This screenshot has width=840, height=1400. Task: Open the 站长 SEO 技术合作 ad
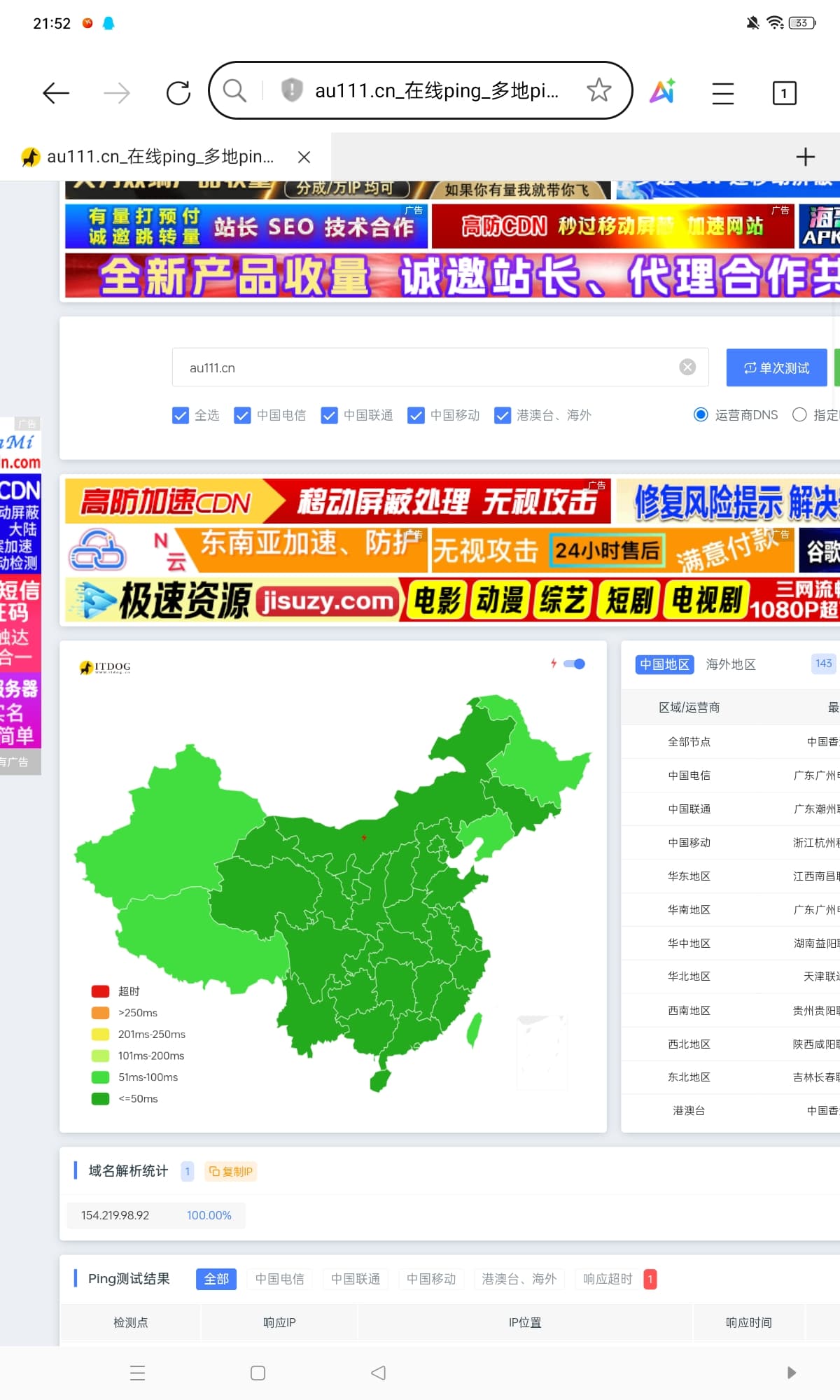(x=246, y=226)
